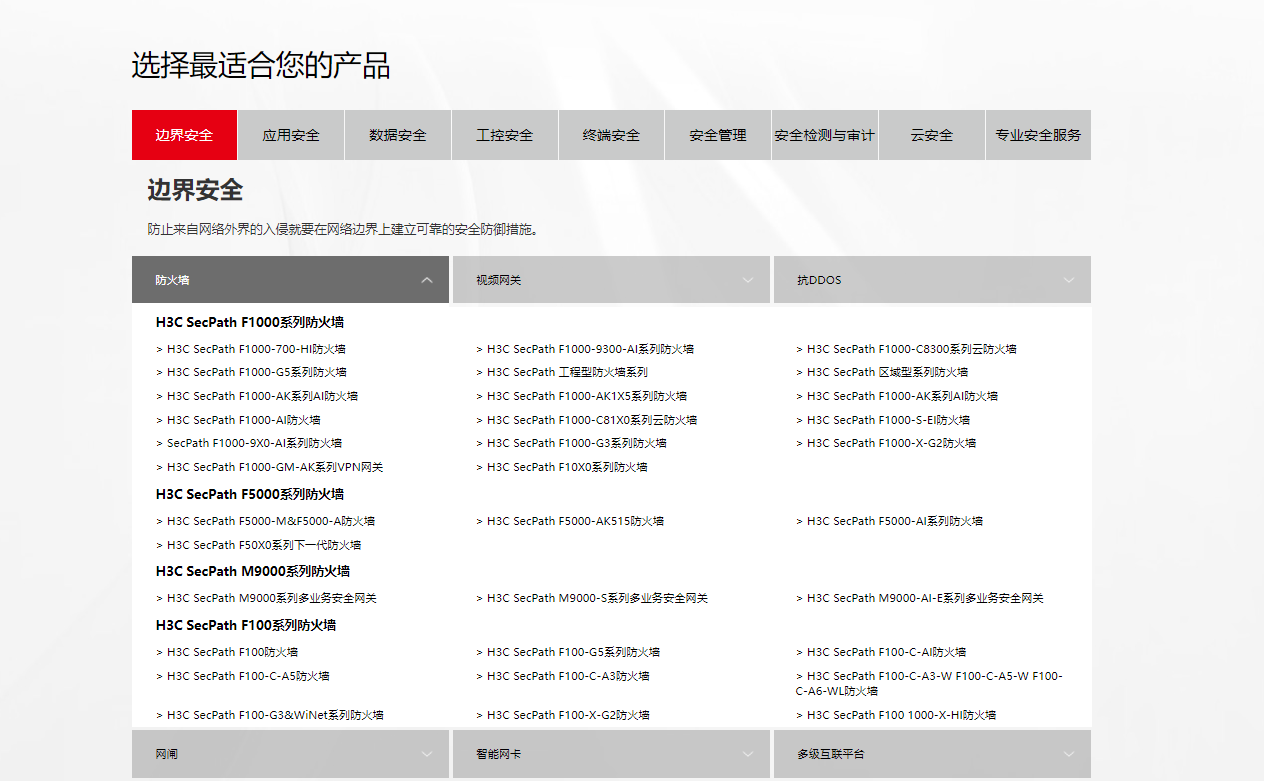The height and width of the screenshot is (781, 1264).
Task: Click the H3C SecPath F100系列防火墙 heading
Action: [246, 625]
